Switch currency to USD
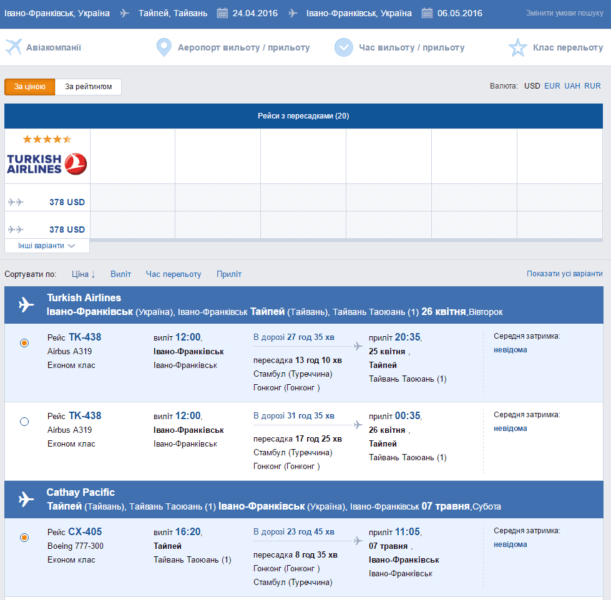This screenshot has width=611, height=600. click(532, 86)
